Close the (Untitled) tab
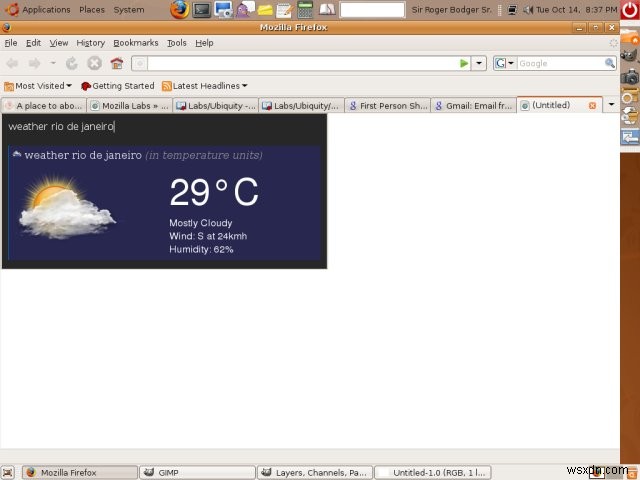640x480 pixels. pos(592,106)
